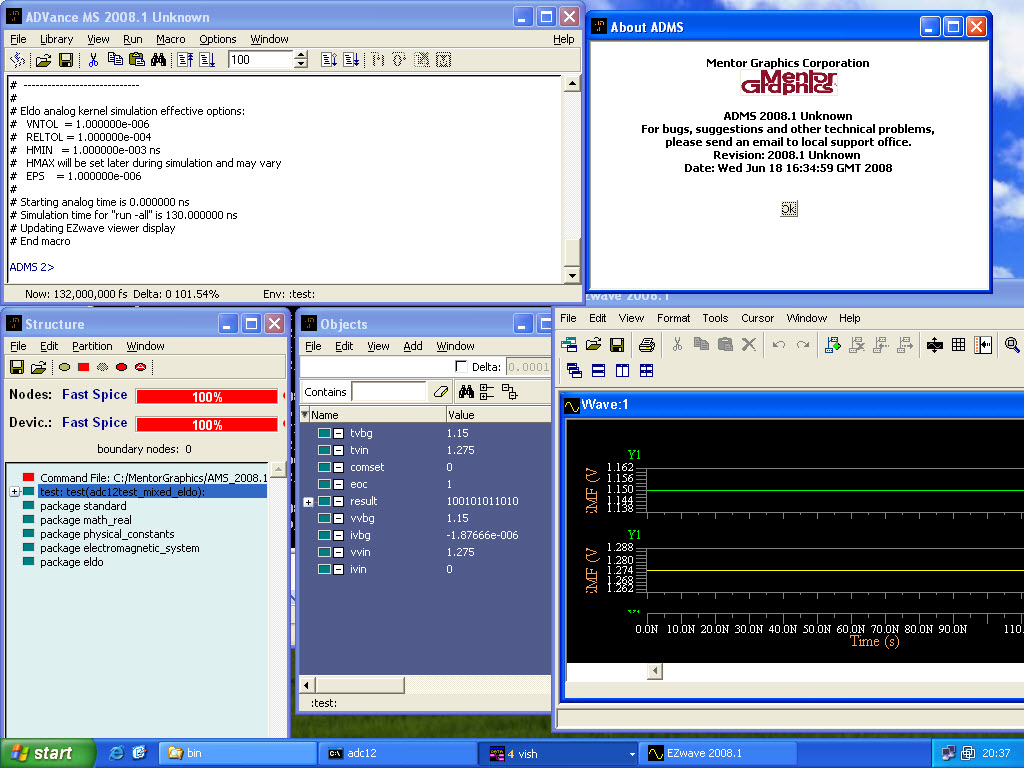This screenshot has height=768, width=1024.
Task: Click the Objects horizontal scrollbar thumb
Action: tap(359, 684)
